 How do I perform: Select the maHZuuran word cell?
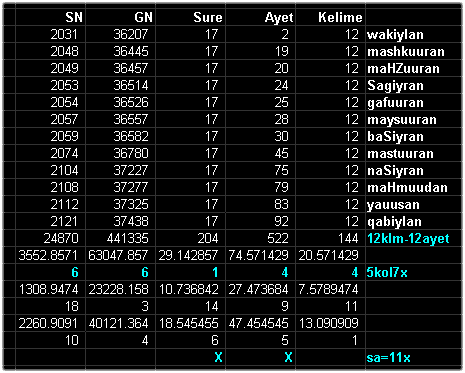pyautogui.click(x=413, y=68)
